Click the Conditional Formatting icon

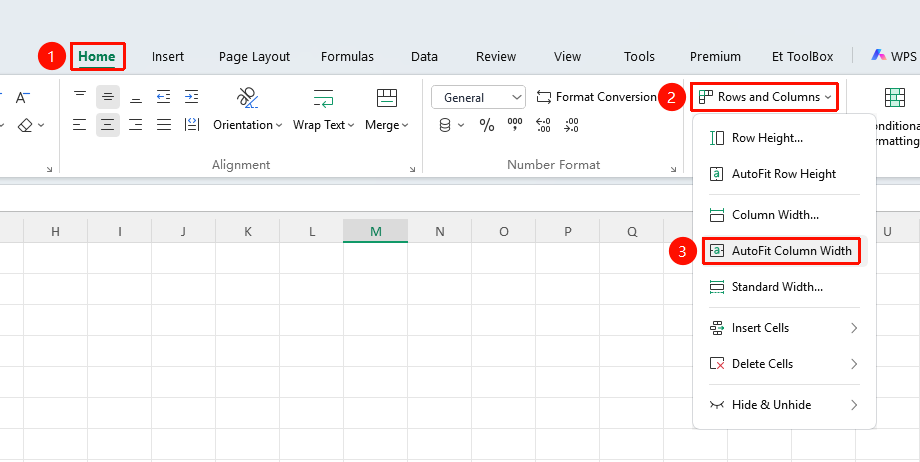tap(895, 97)
